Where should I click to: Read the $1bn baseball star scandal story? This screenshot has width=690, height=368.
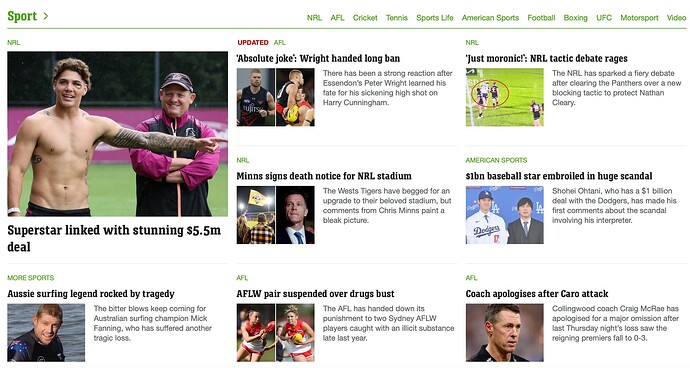[559, 176]
